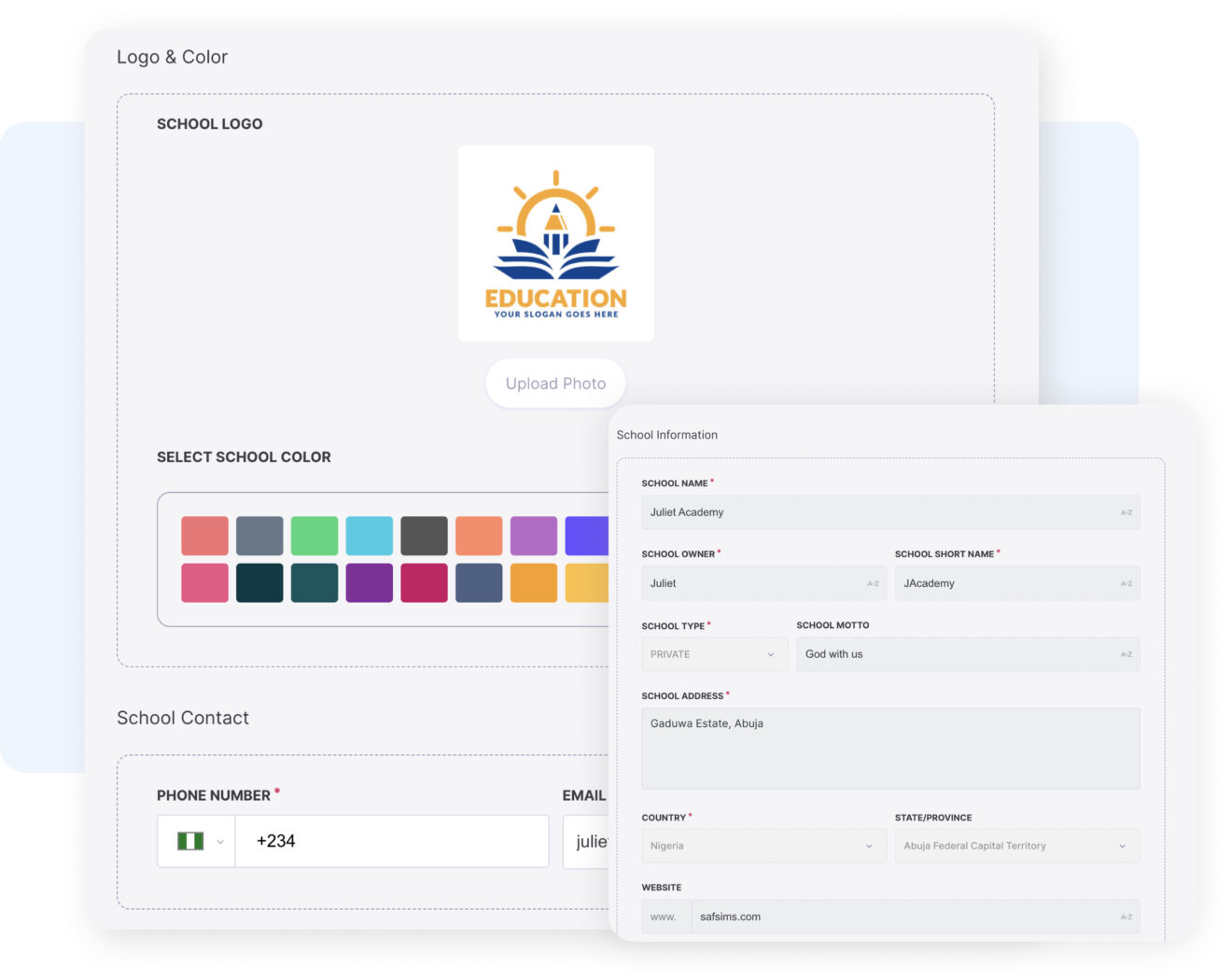Click Upload Photo

(x=555, y=383)
